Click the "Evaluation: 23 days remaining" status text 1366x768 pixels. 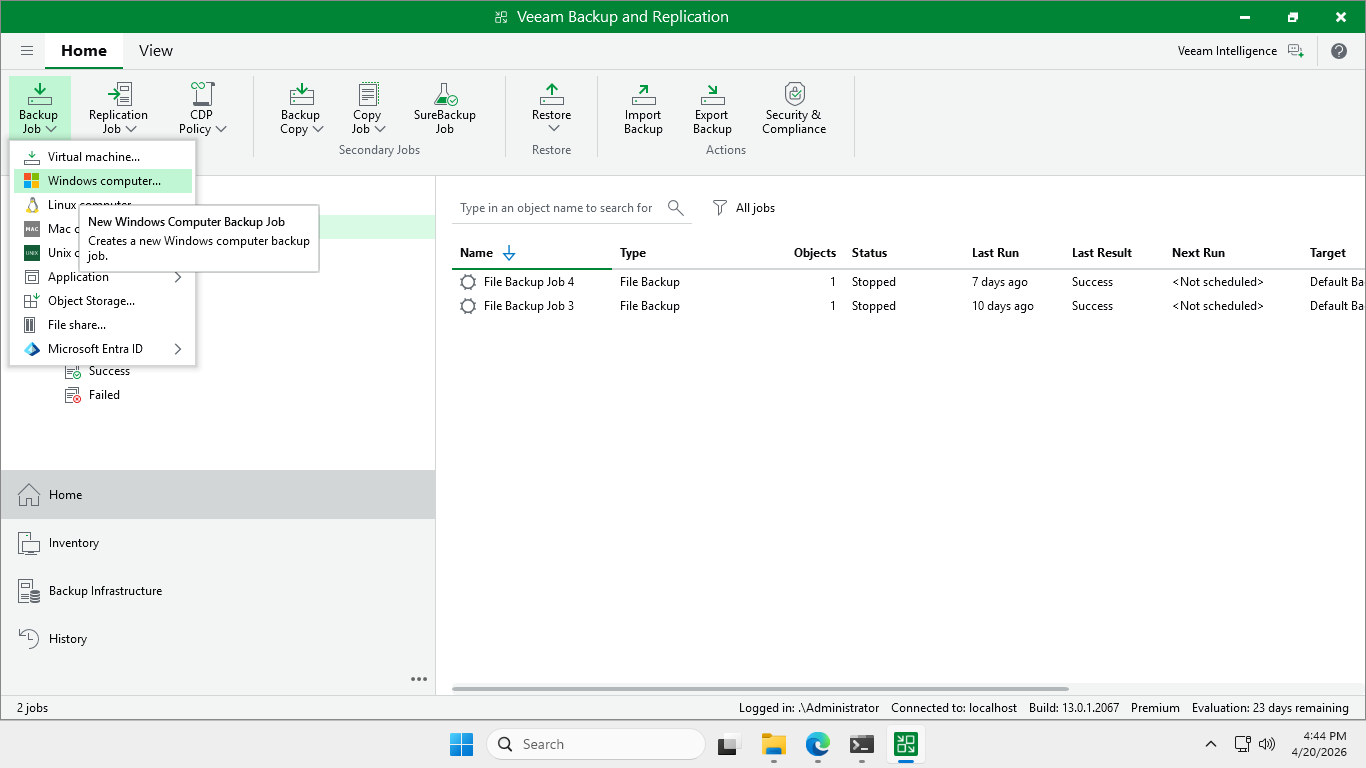[x=1270, y=708]
